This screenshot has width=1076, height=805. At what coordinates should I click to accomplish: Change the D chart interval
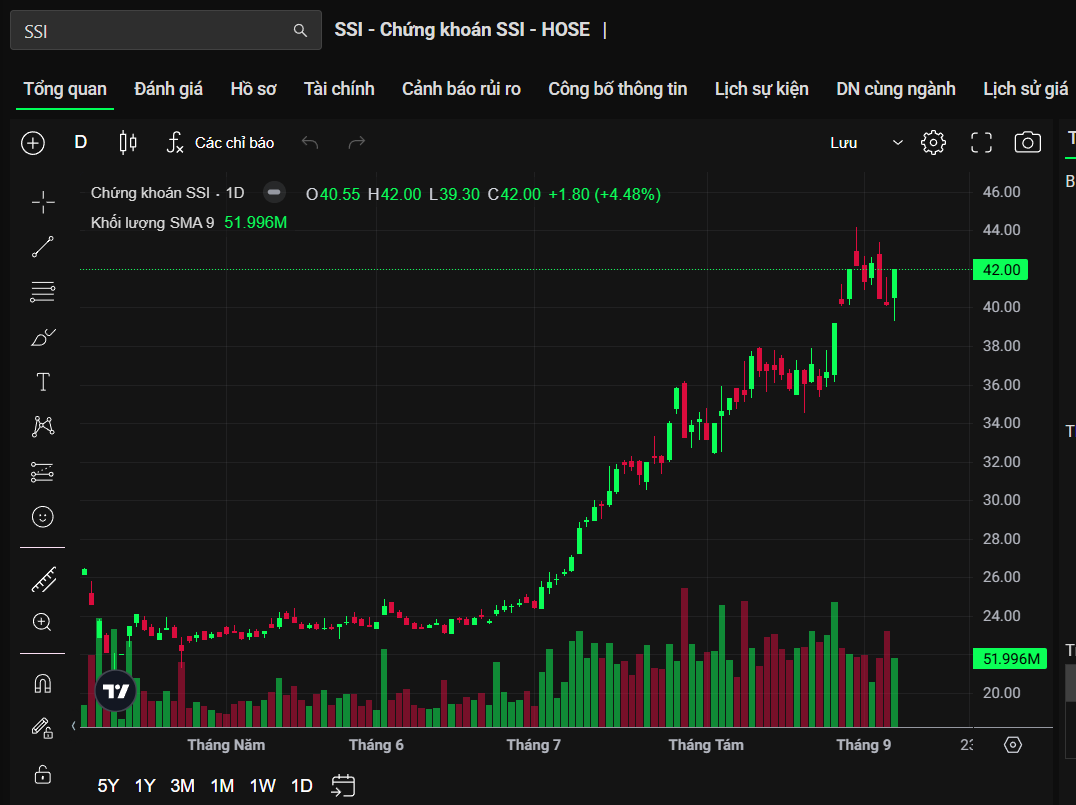click(80, 143)
